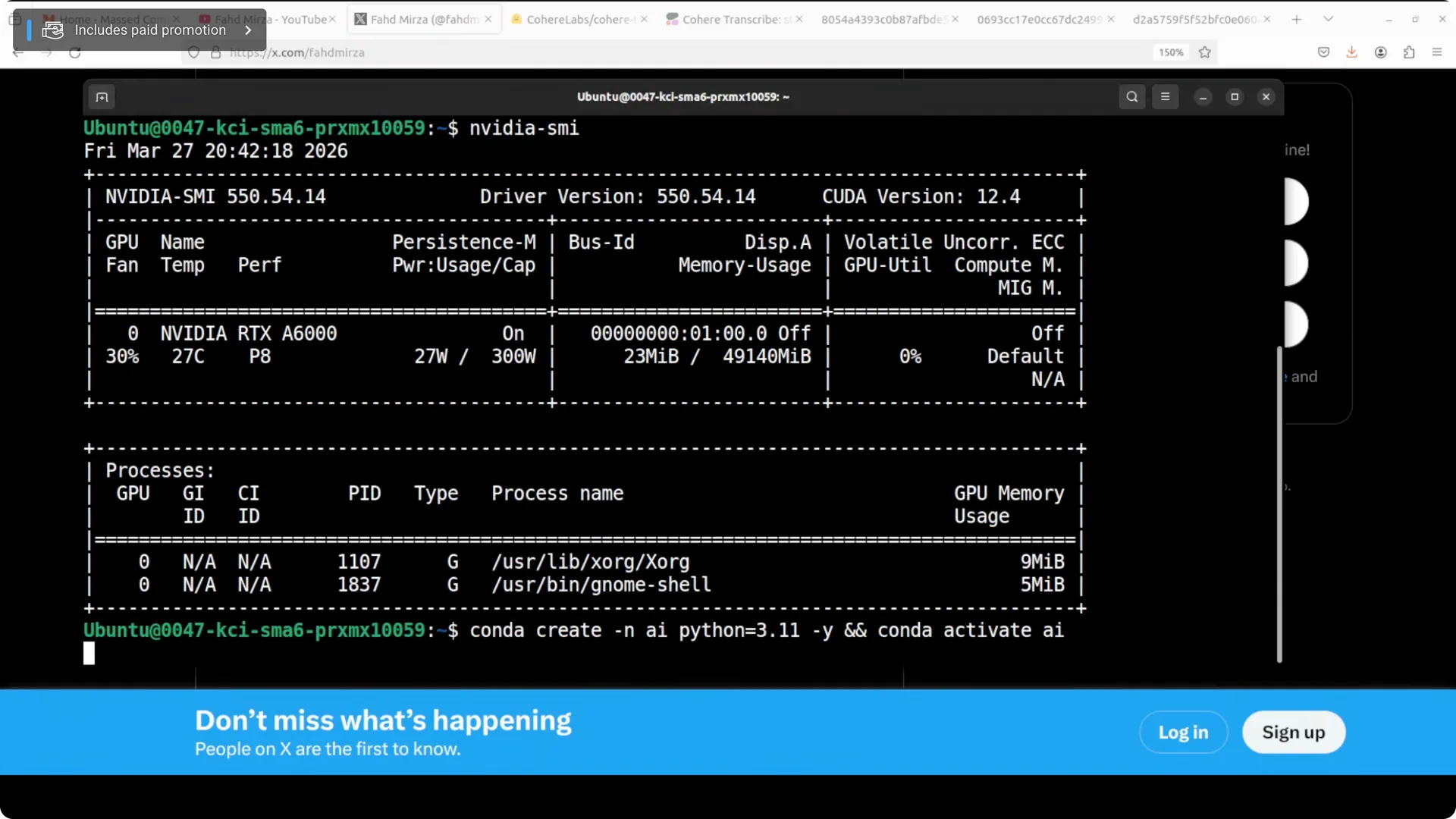
Task: Click the Sign up button
Action: coord(1294,733)
